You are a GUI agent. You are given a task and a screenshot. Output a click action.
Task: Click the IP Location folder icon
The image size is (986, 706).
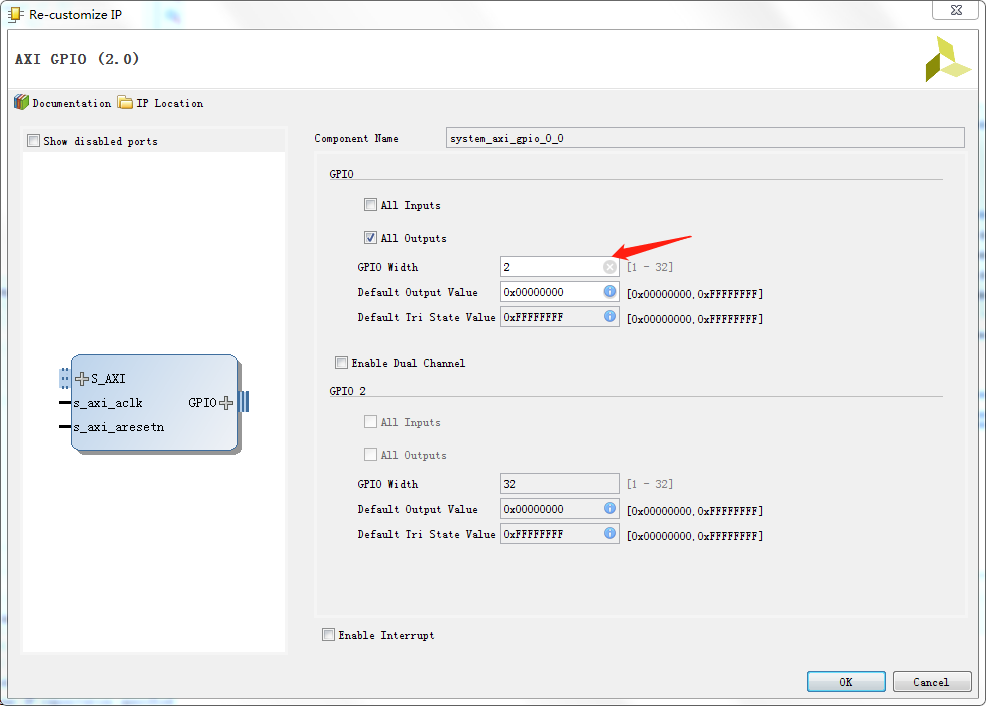click(x=124, y=102)
